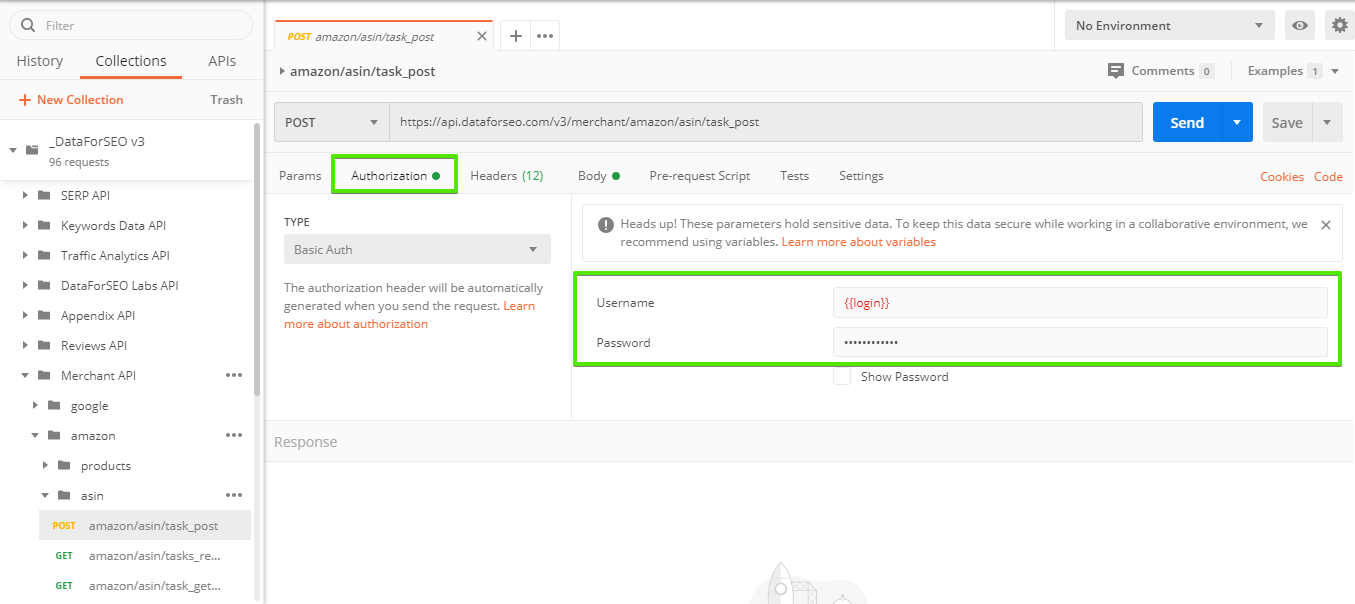This screenshot has width=1355, height=604.
Task: Click the warning info icon in banner
Action: pyautogui.click(x=605, y=225)
